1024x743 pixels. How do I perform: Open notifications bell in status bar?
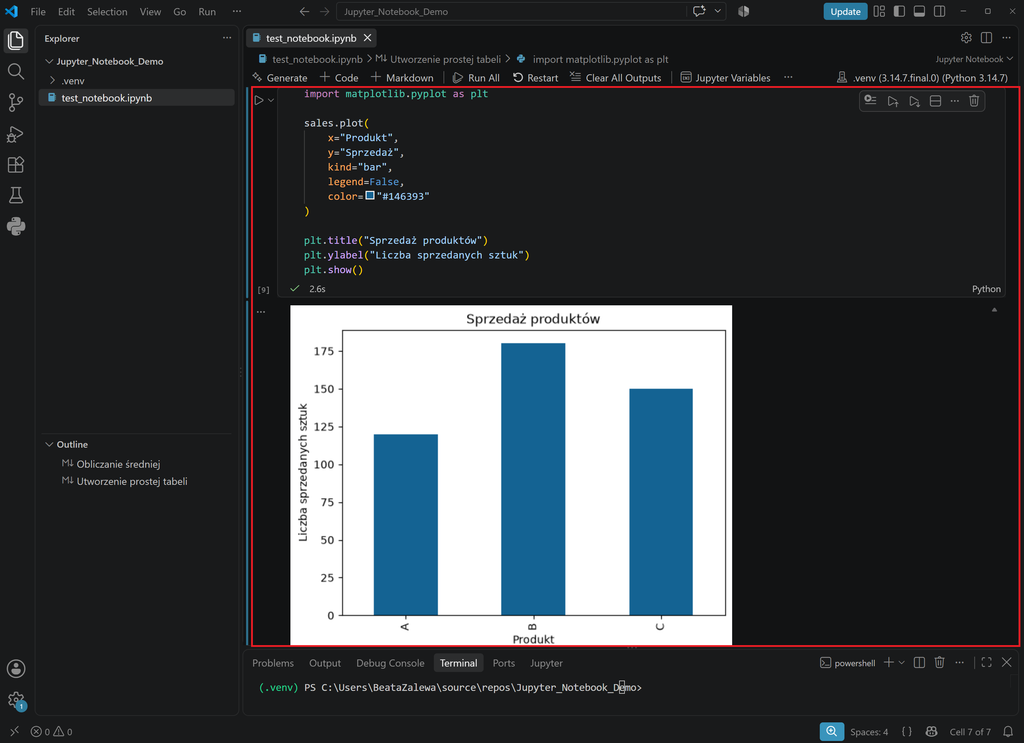(x=1008, y=731)
